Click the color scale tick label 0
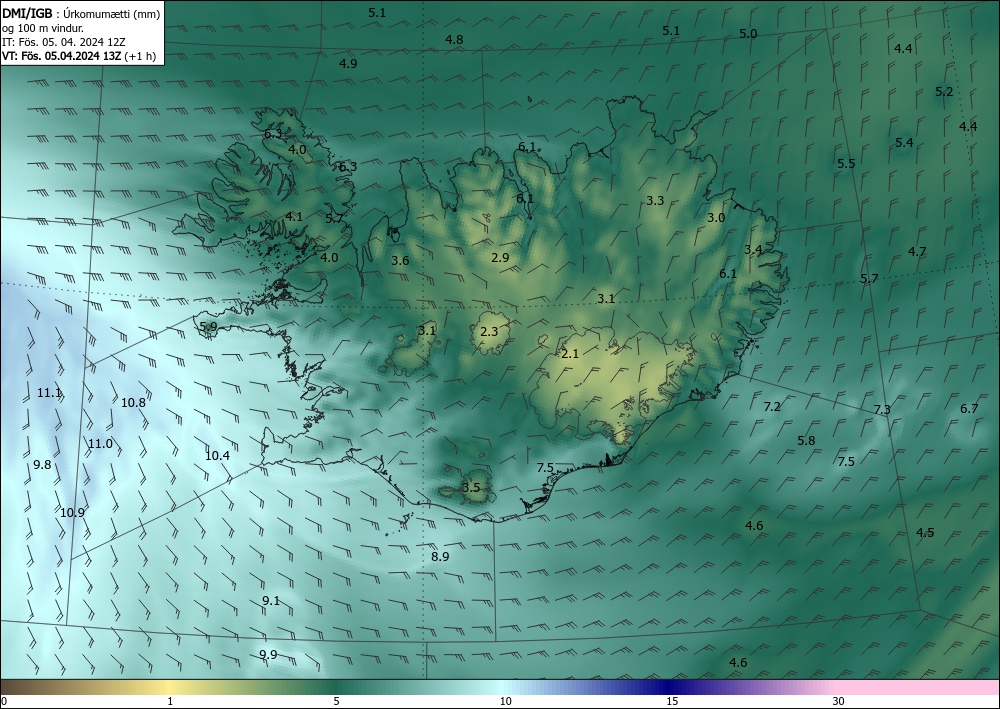The width and height of the screenshot is (1000, 709). (x=4, y=702)
